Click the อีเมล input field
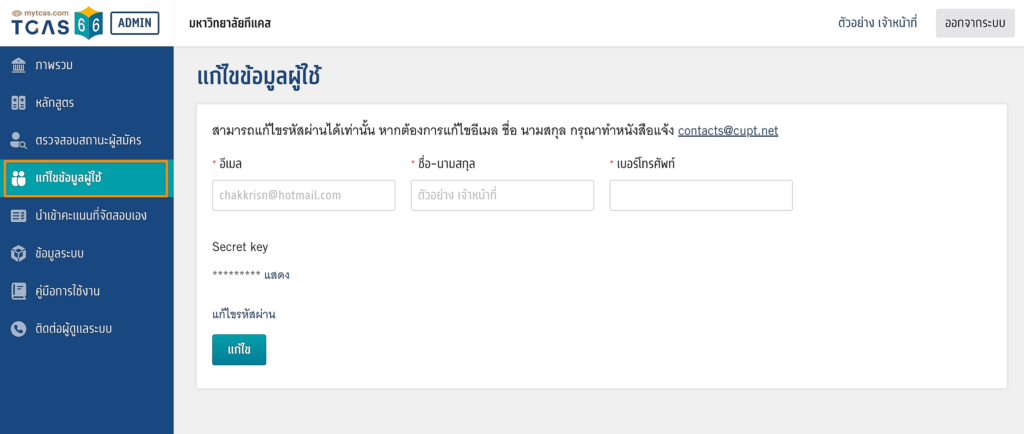Screen dimensions: 1024x434 coord(304,195)
